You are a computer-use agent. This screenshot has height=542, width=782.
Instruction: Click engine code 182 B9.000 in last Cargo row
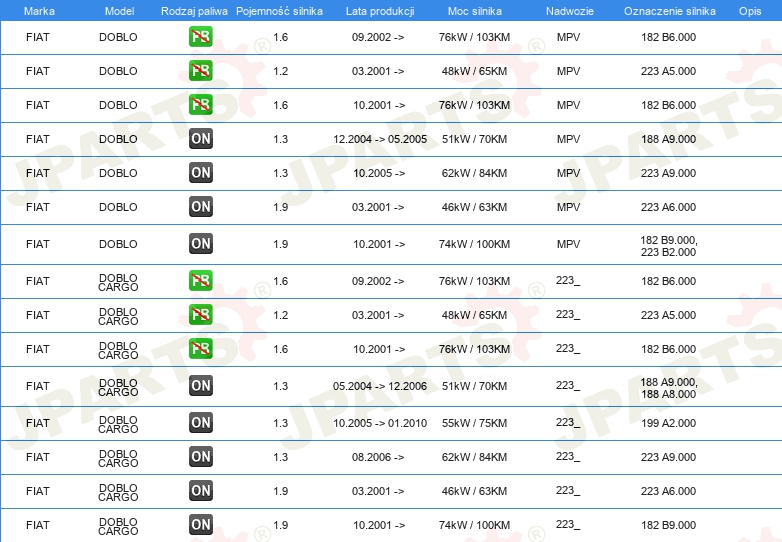pos(668,525)
